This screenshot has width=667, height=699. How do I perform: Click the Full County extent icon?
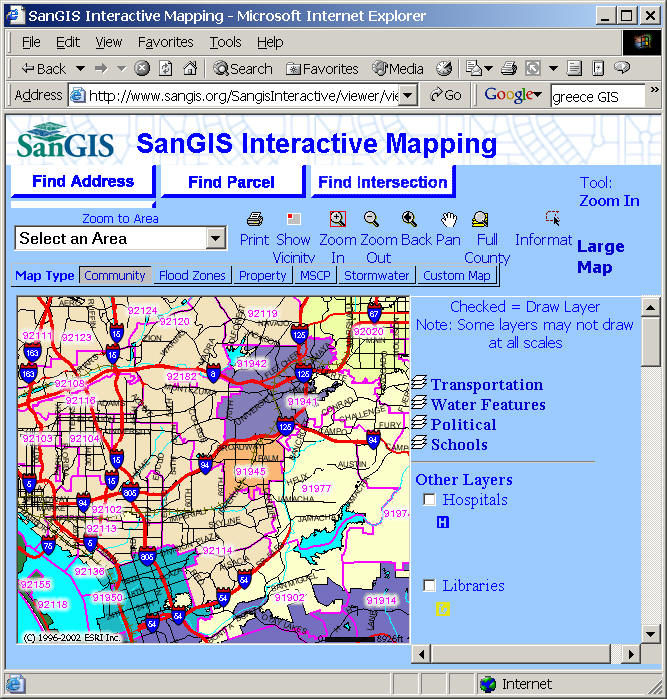pos(480,219)
